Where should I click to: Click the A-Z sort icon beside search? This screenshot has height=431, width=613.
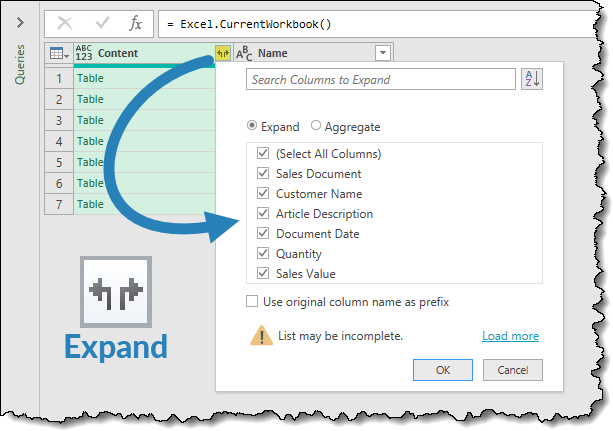pos(531,80)
